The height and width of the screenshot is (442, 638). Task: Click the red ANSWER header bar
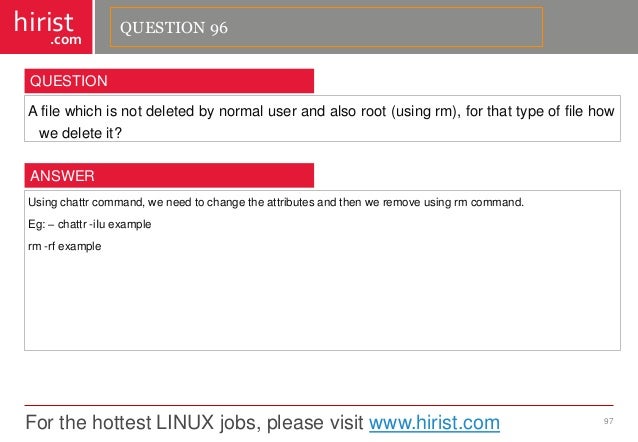(x=169, y=175)
